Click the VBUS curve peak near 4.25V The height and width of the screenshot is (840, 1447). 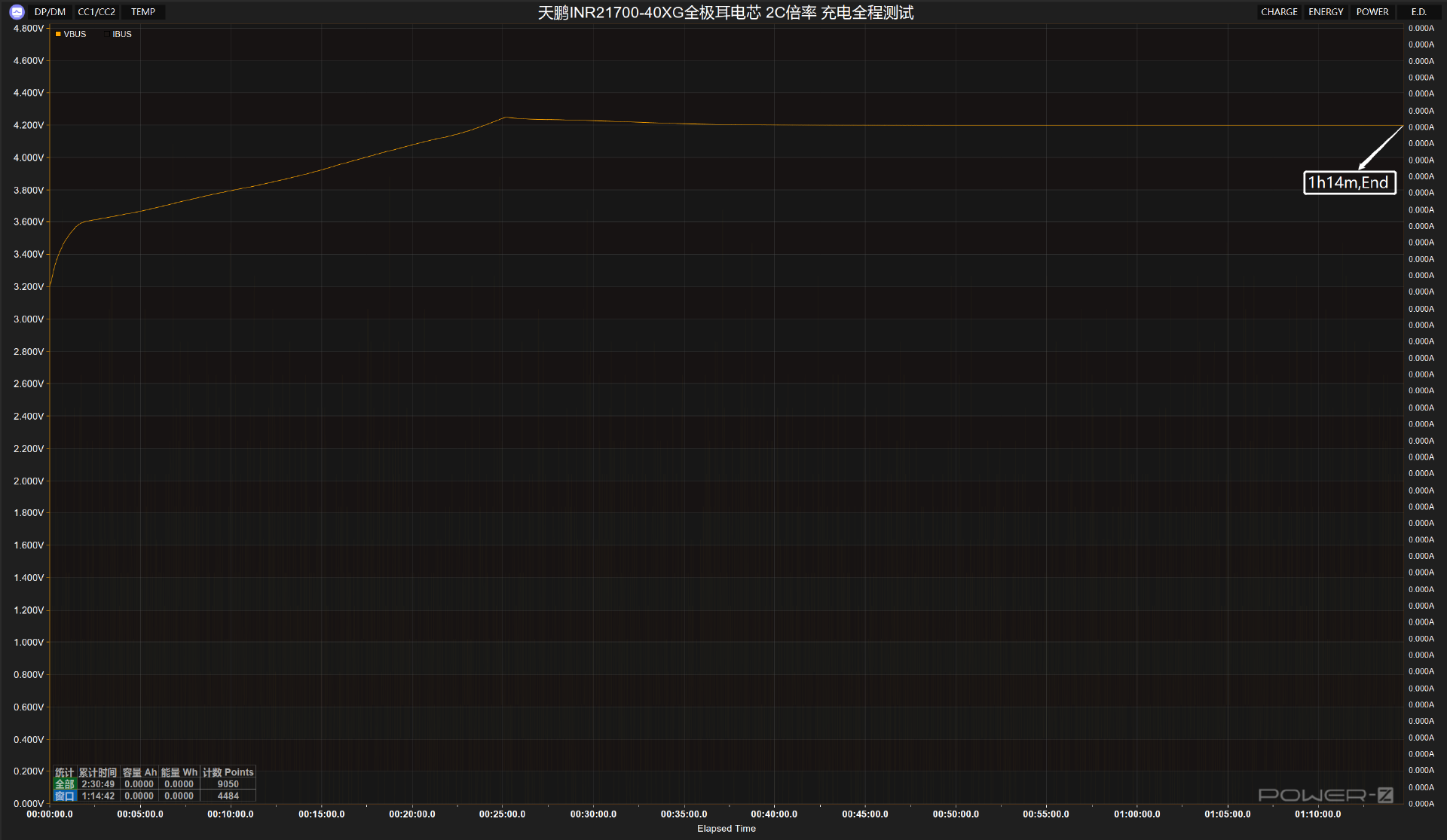point(506,117)
